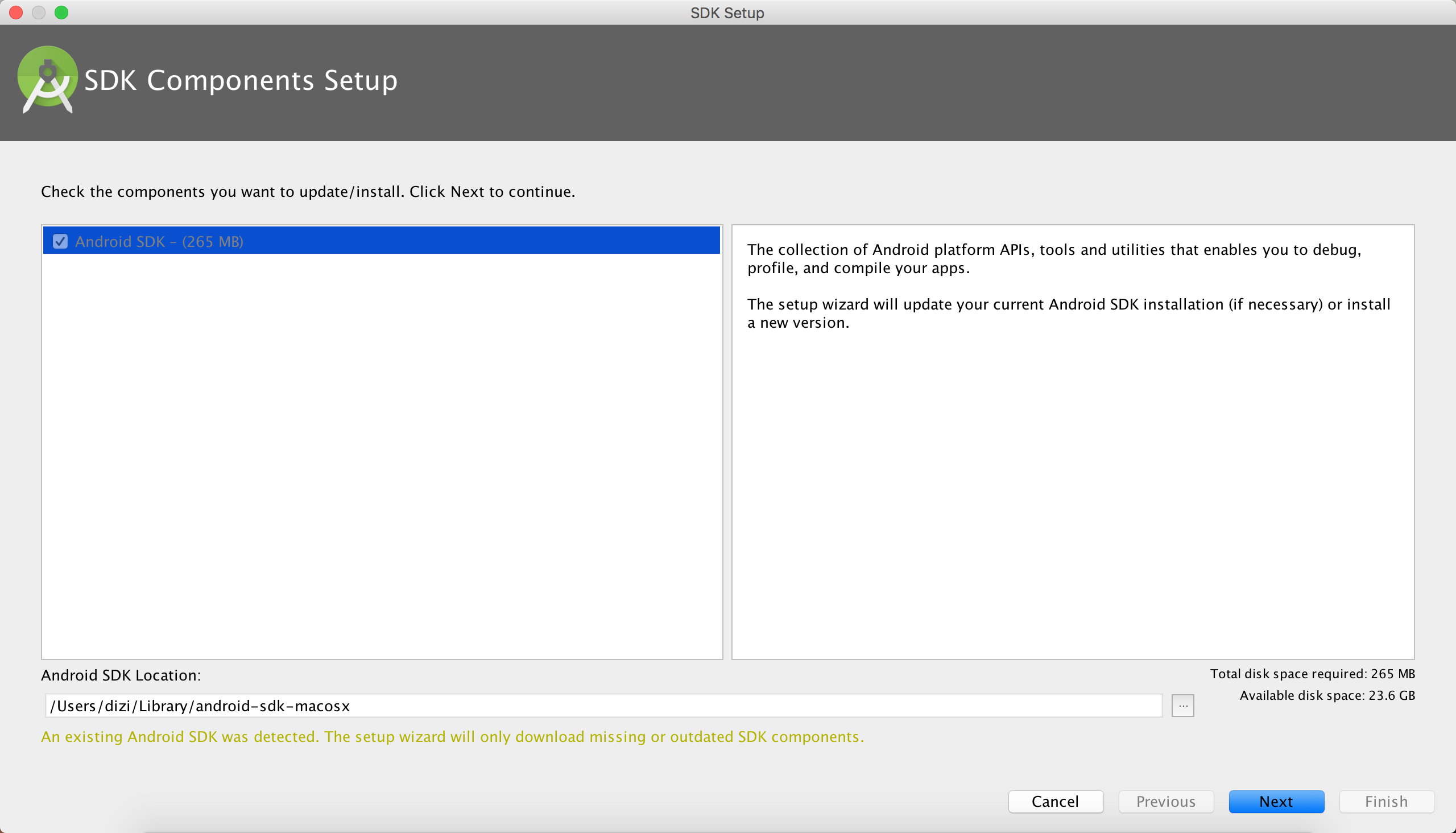1456x833 pixels.
Task: Click the Android platform APIs description paragraph
Action: tap(1054, 258)
